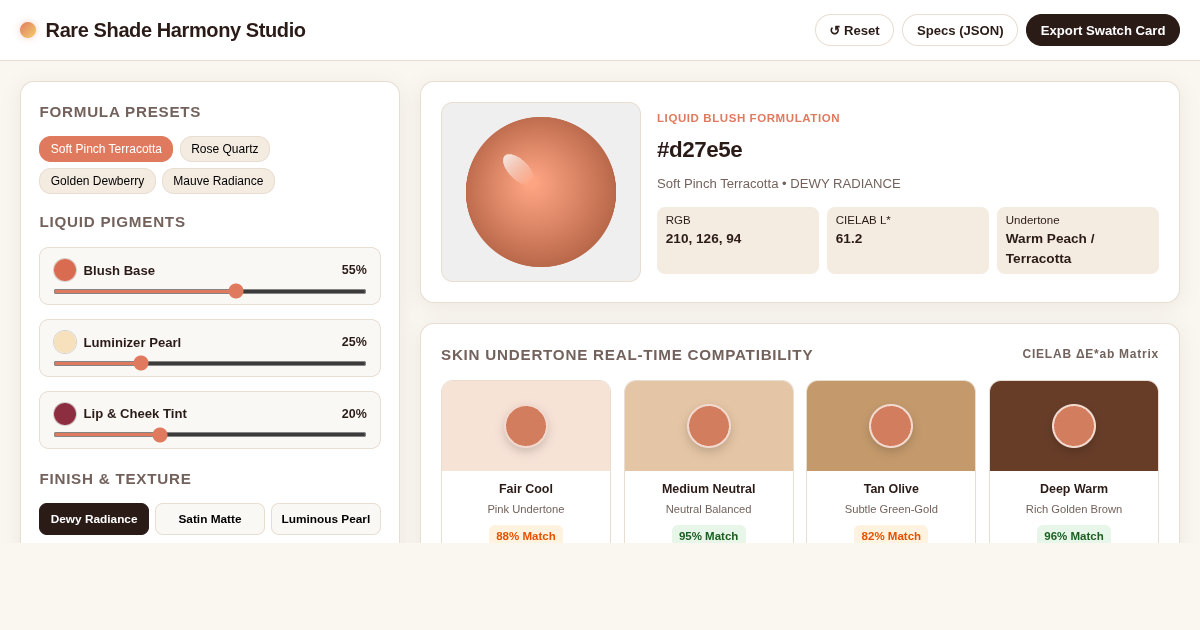Apply the Soft Pinch Terracotta preset
The image size is (1200, 630).
[x=106, y=149]
